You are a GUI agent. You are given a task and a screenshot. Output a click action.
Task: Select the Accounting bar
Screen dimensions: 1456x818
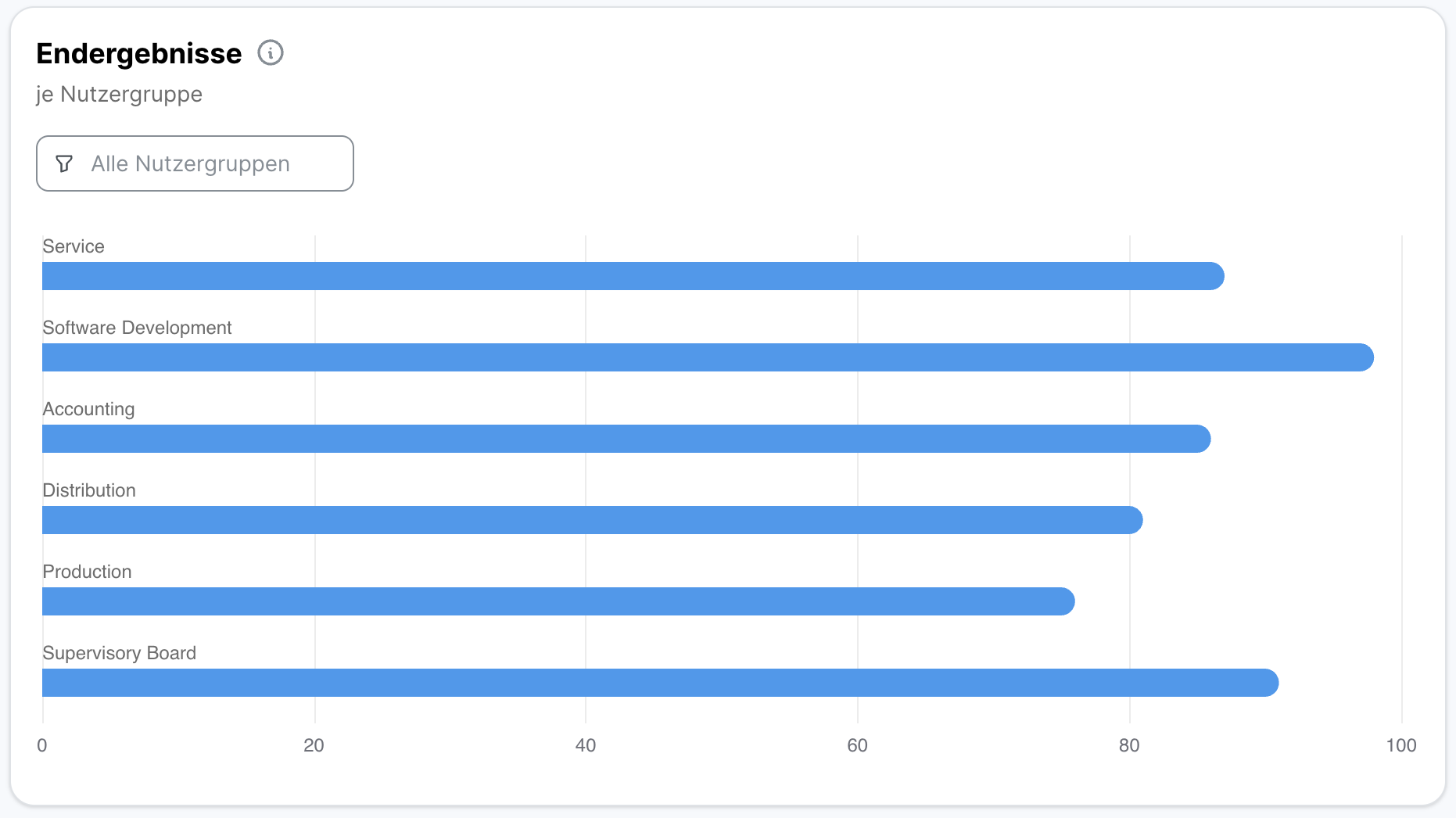[626, 439]
